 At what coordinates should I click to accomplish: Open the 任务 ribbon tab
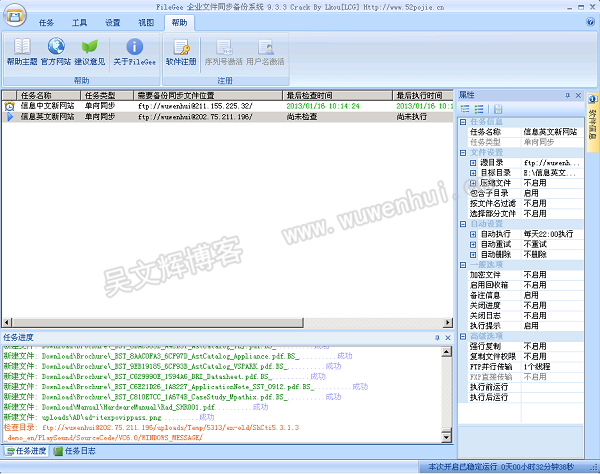[47, 21]
